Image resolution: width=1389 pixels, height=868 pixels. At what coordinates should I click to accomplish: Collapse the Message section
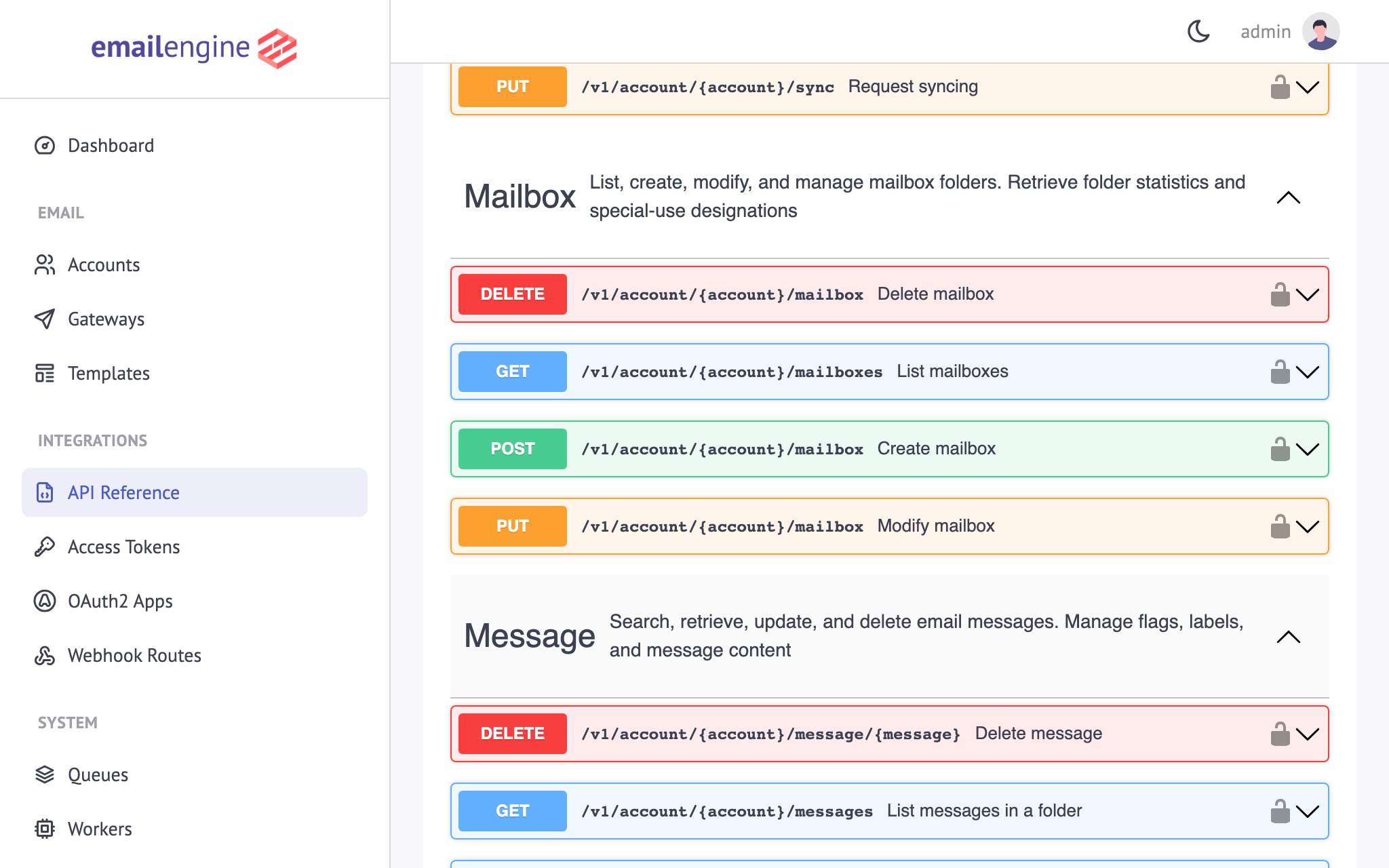point(1289,637)
